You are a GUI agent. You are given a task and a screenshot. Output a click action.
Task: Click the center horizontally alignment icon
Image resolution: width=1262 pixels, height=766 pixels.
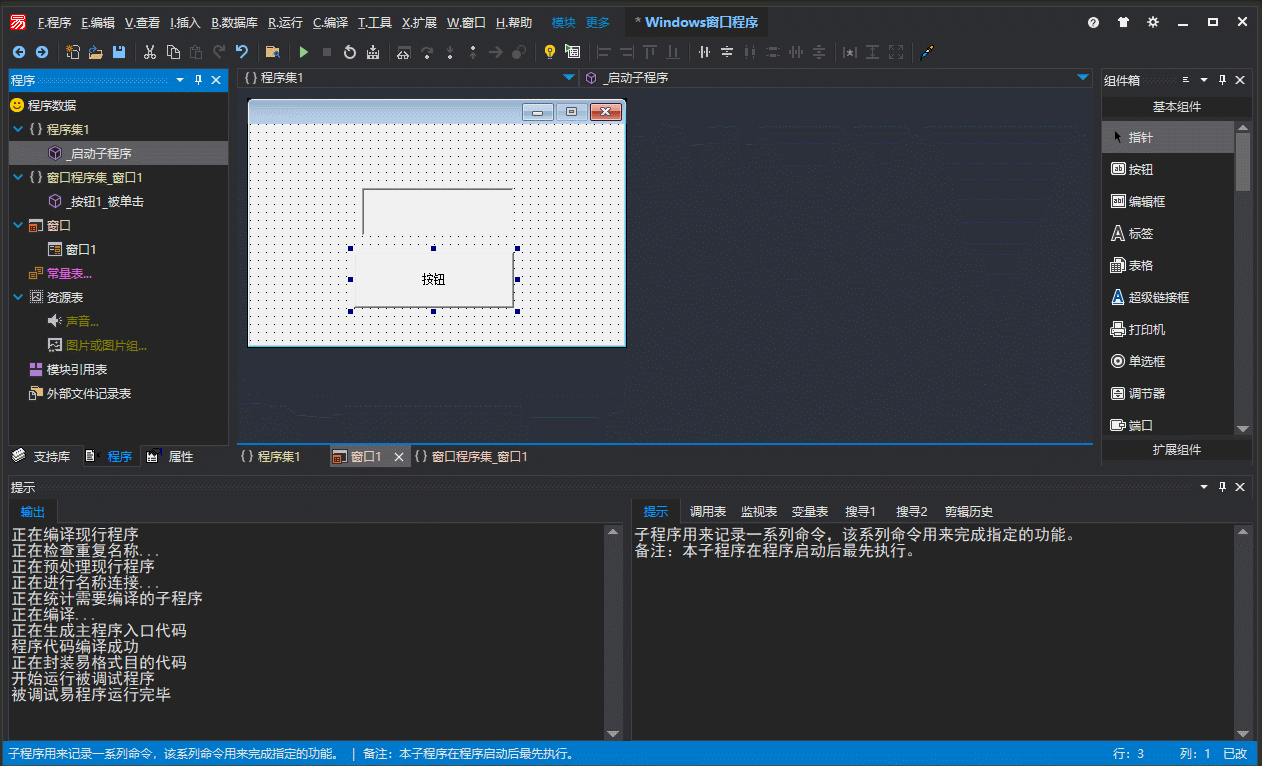[704, 52]
